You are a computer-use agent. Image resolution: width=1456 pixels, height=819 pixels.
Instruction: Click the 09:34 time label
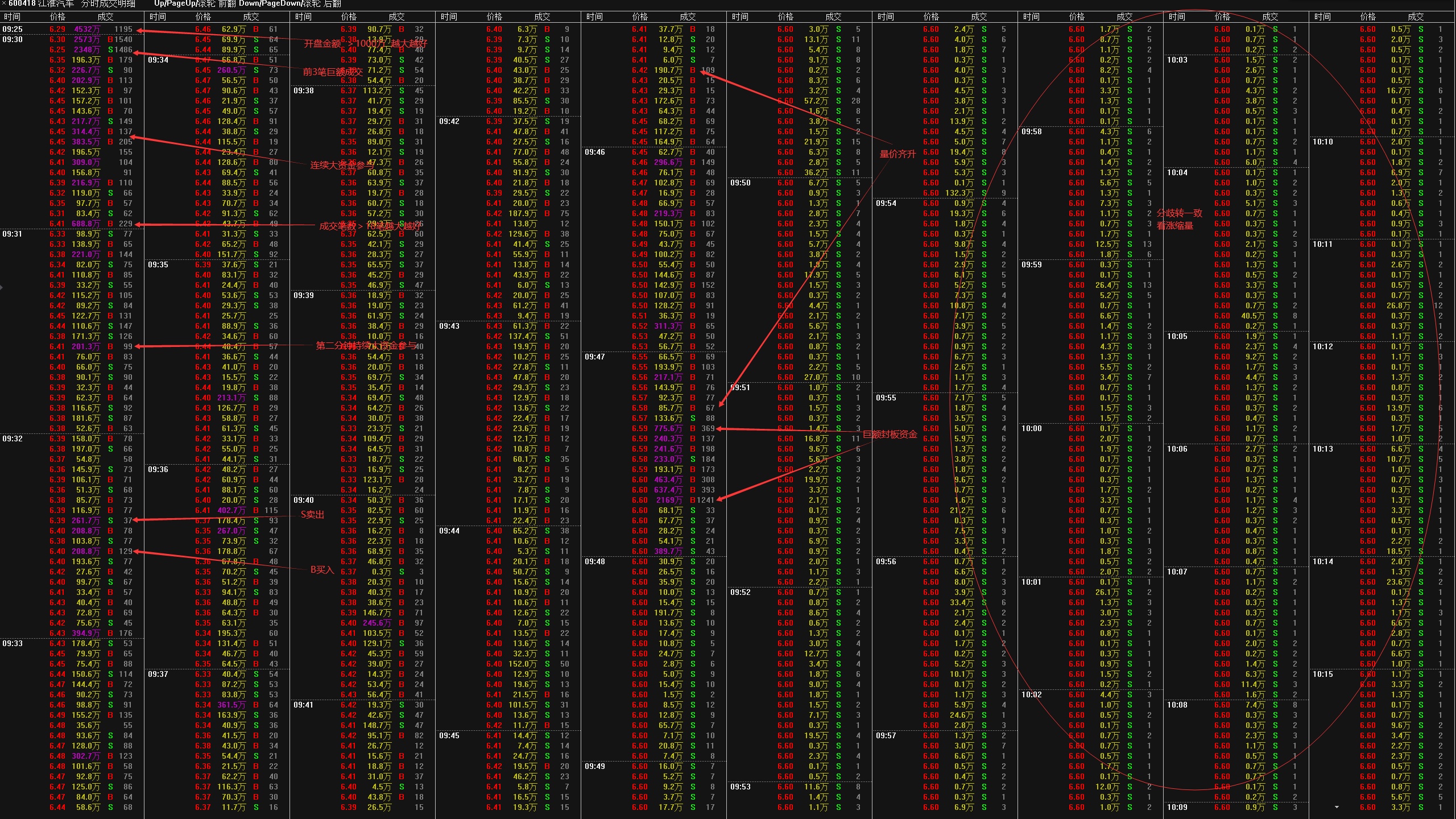(158, 60)
